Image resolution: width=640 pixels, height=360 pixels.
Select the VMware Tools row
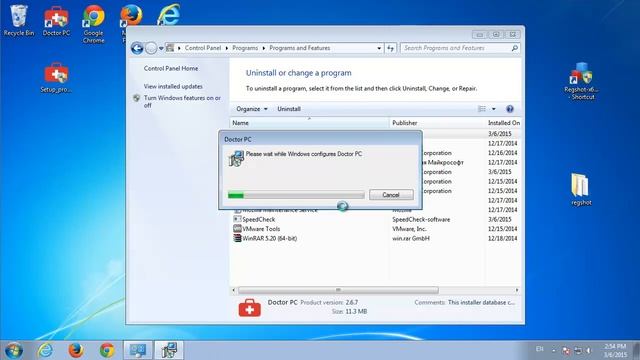tap(375, 229)
